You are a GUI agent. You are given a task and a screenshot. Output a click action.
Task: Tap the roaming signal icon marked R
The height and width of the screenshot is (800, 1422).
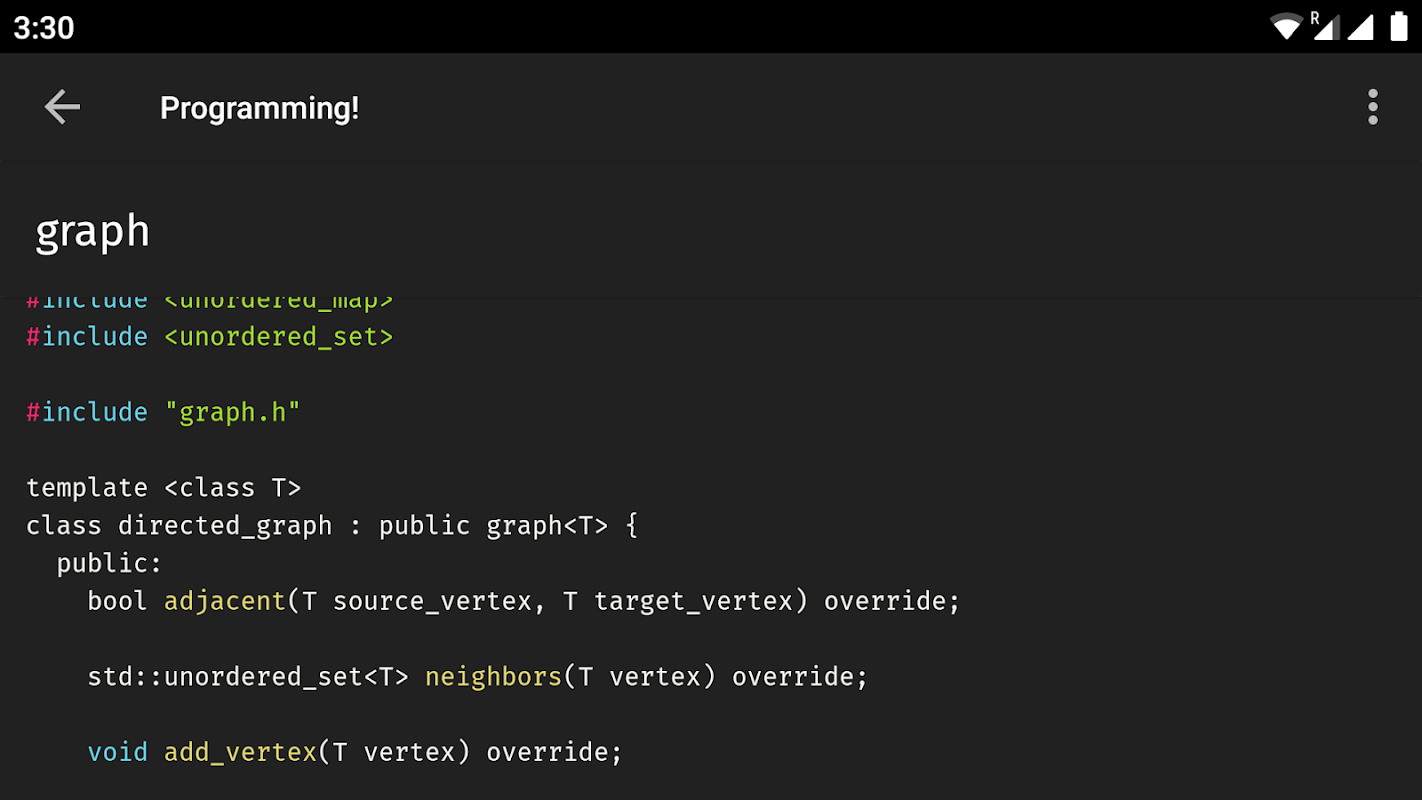pyautogui.click(x=1324, y=26)
